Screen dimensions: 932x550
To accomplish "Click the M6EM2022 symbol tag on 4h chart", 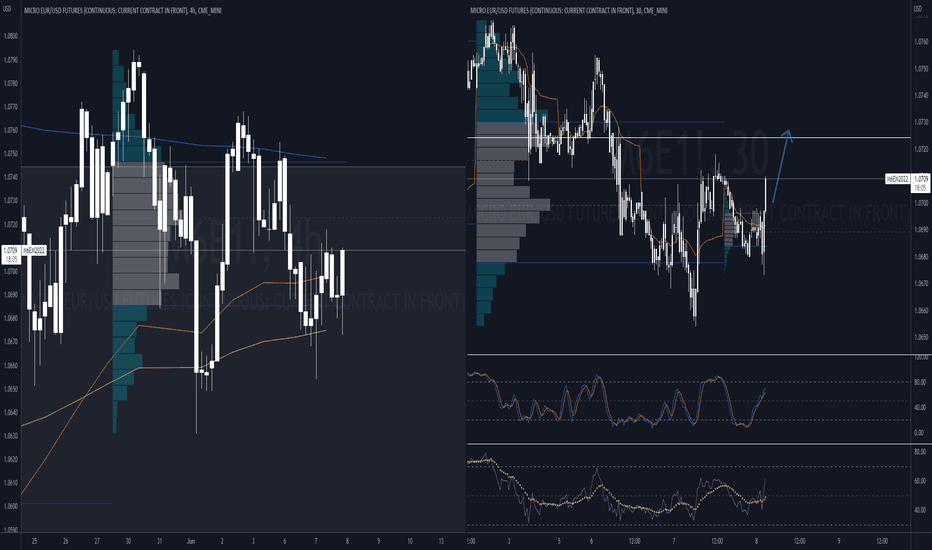I will (x=34, y=251).
